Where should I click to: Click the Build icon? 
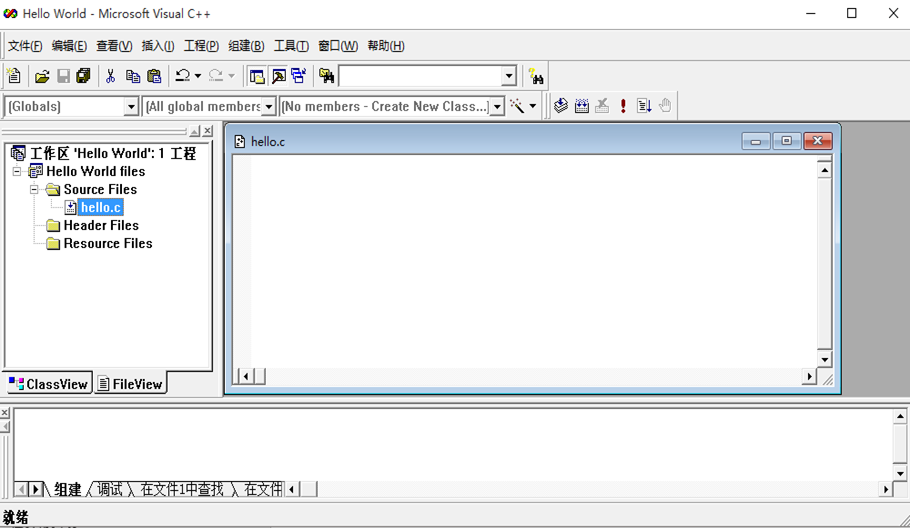click(582, 106)
